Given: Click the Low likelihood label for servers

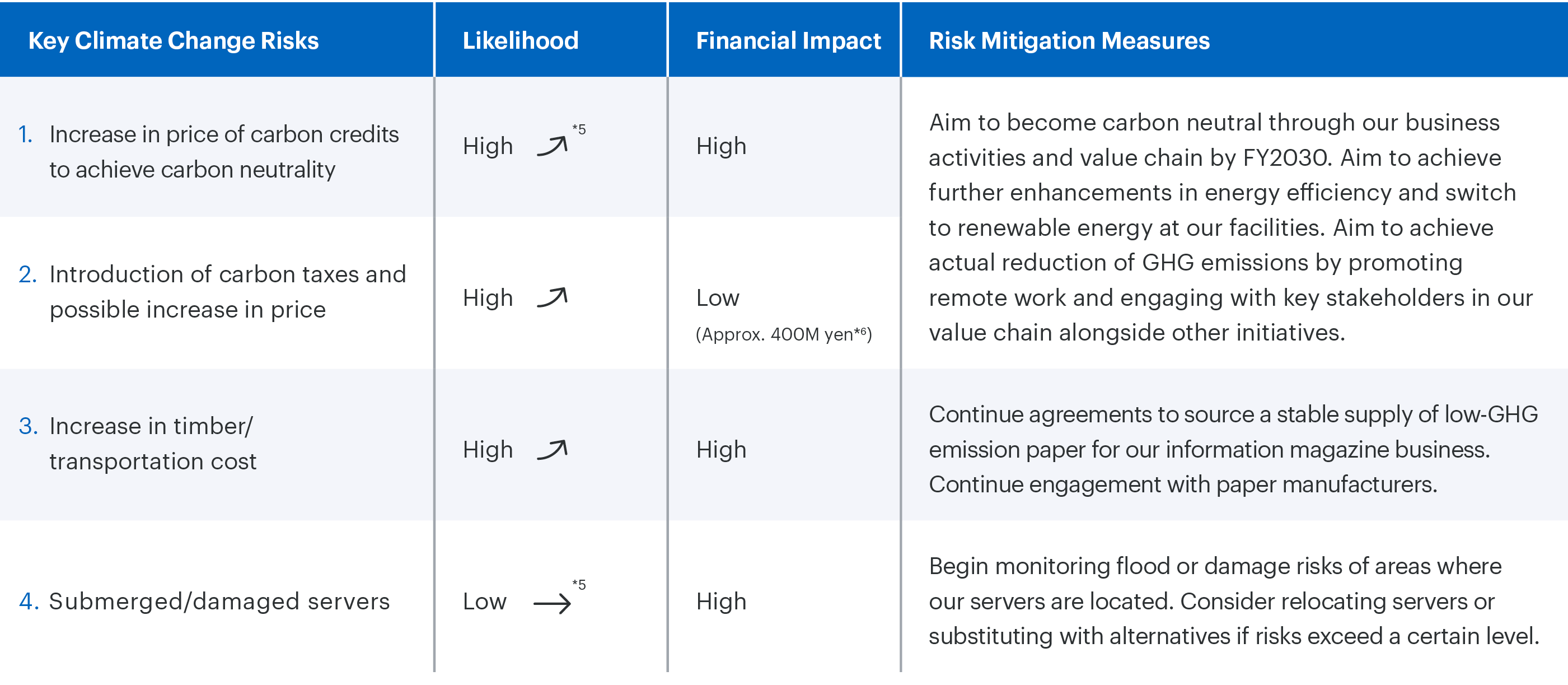Looking at the screenshot, I should click(x=485, y=602).
